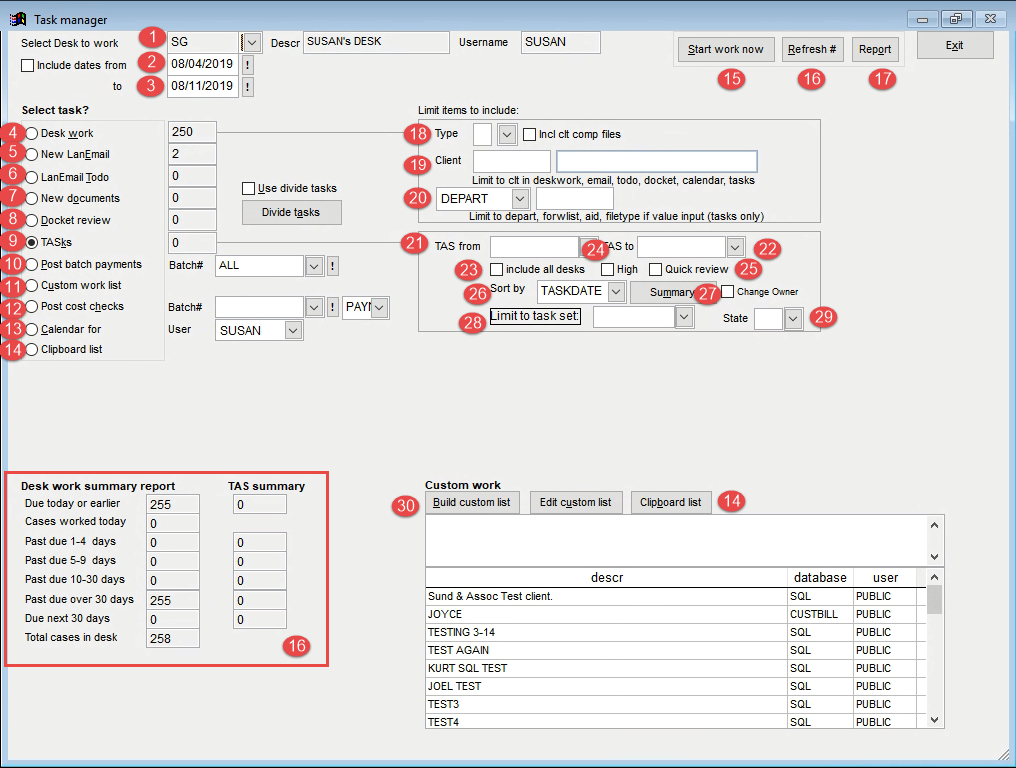Click the Summary button

coord(671,292)
